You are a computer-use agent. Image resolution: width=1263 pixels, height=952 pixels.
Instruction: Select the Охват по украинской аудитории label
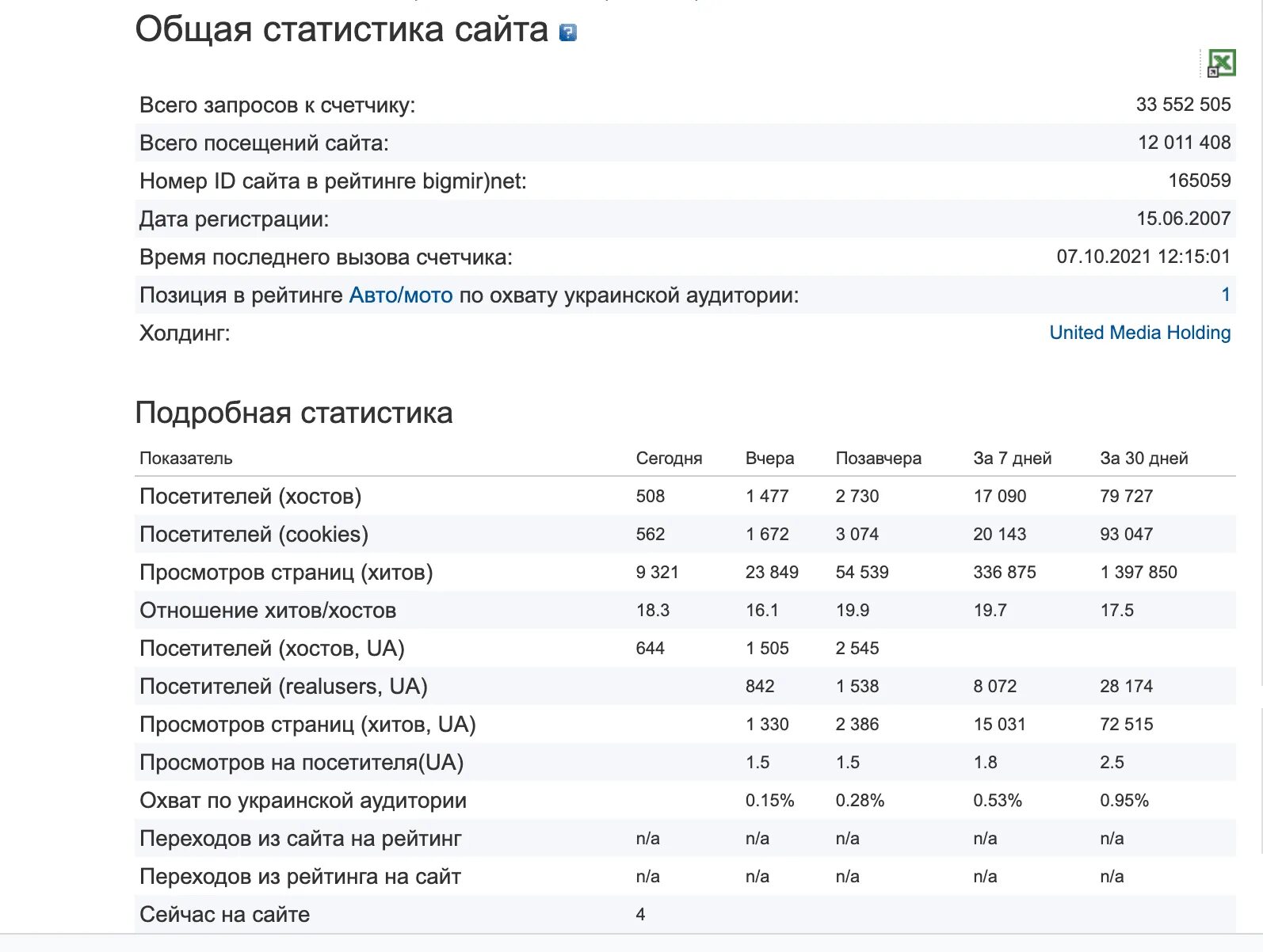pyautogui.click(x=303, y=801)
